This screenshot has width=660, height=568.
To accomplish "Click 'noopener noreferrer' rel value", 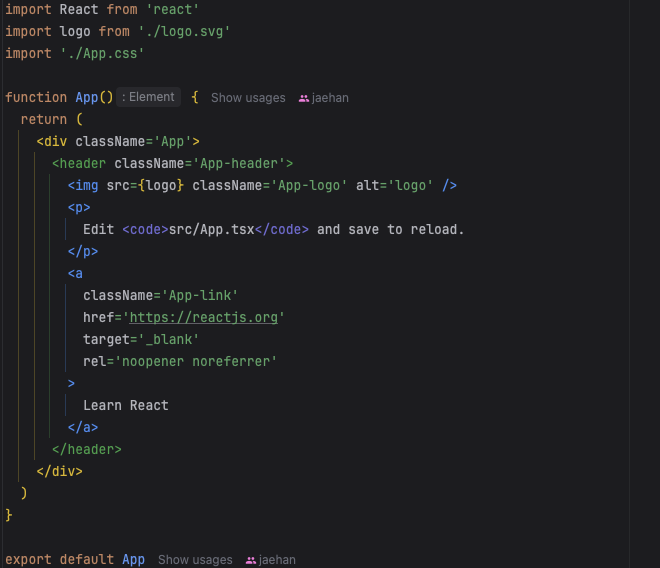I will (196, 361).
